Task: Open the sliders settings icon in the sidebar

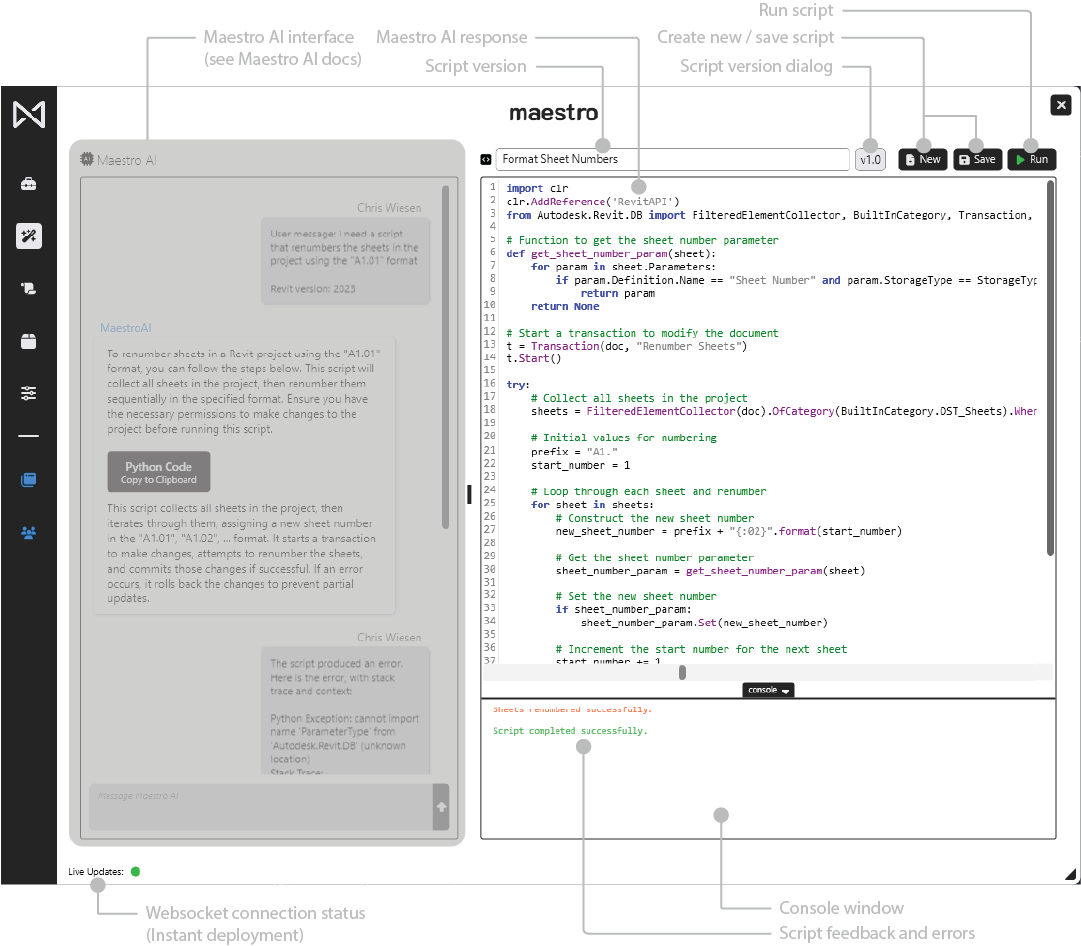Action: click(x=28, y=393)
